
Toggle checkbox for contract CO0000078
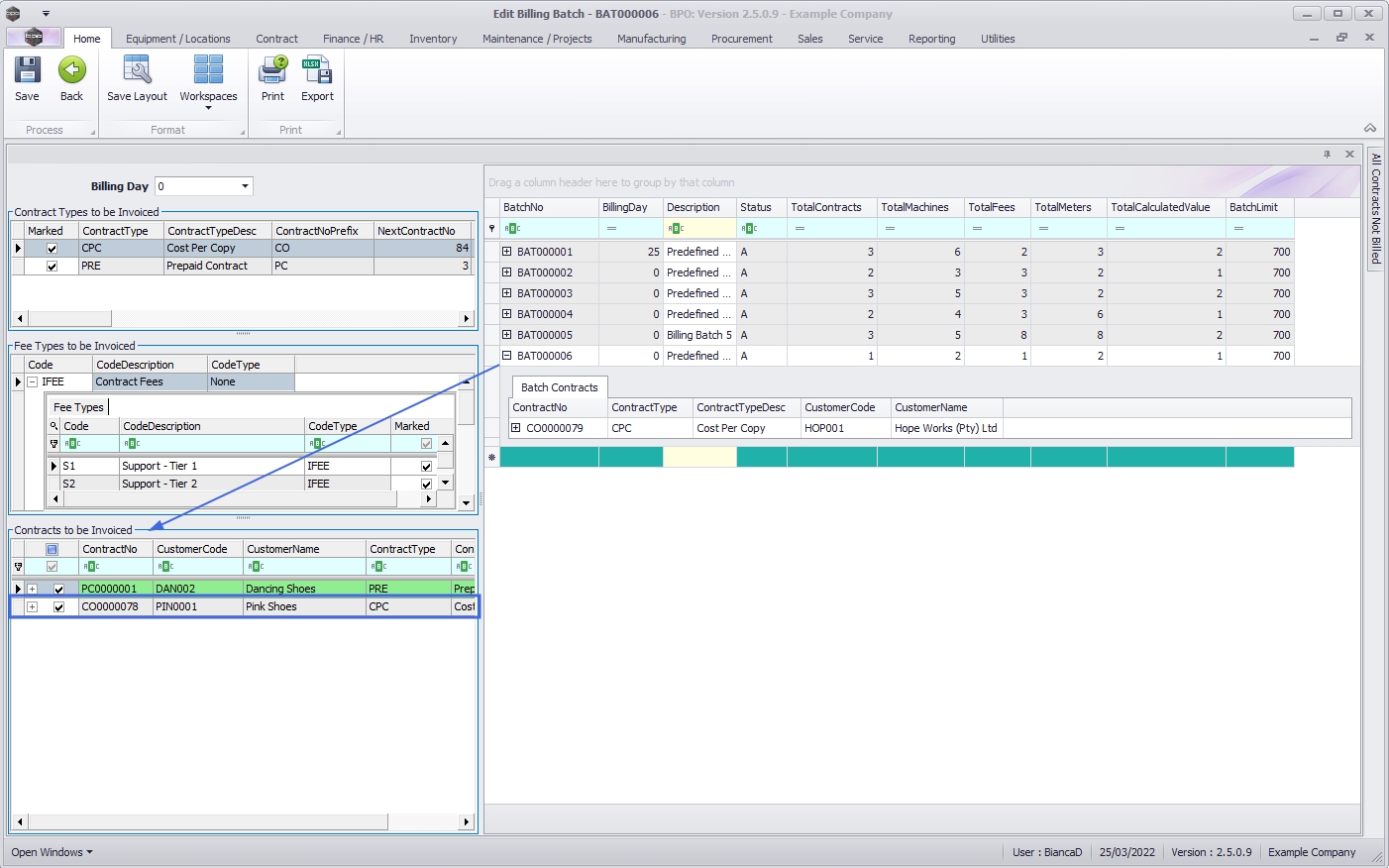(x=58, y=607)
